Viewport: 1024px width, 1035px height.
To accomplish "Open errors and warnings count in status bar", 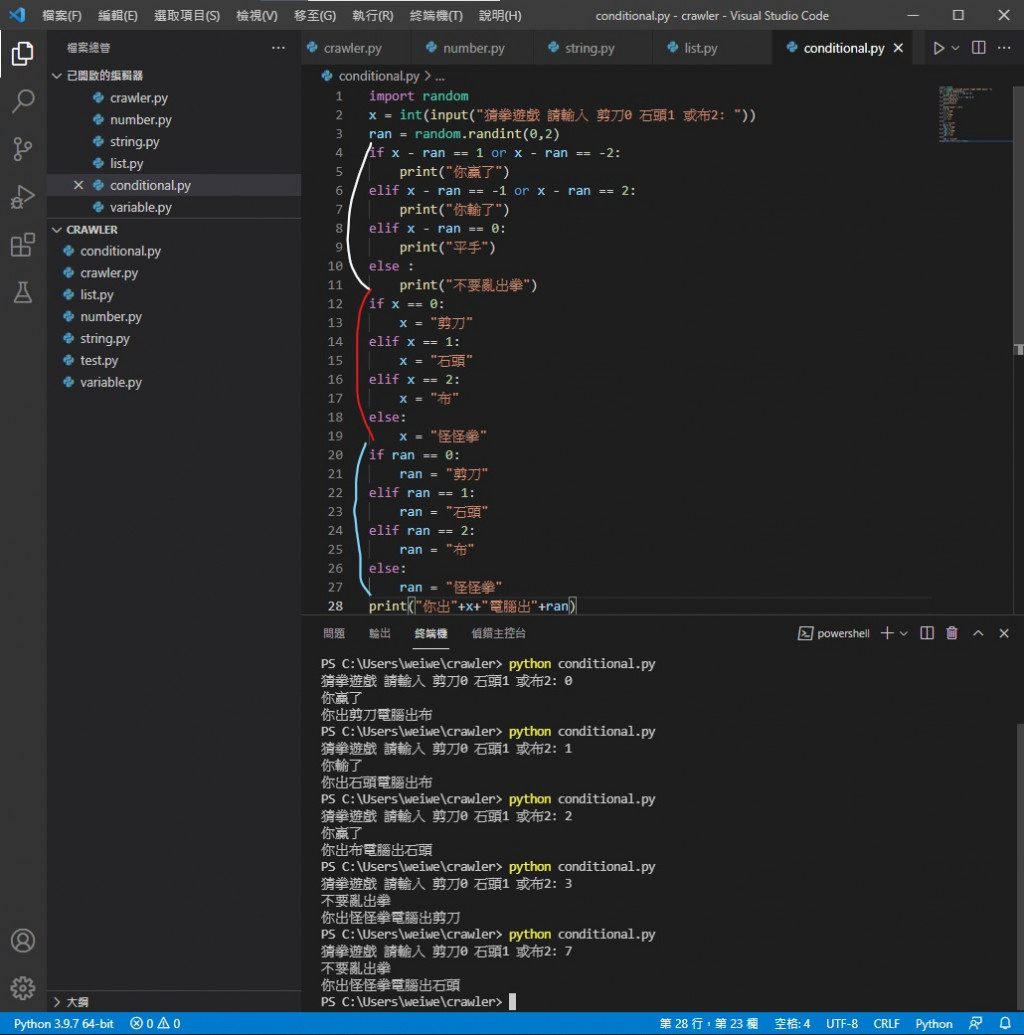I will tap(155, 1024).
